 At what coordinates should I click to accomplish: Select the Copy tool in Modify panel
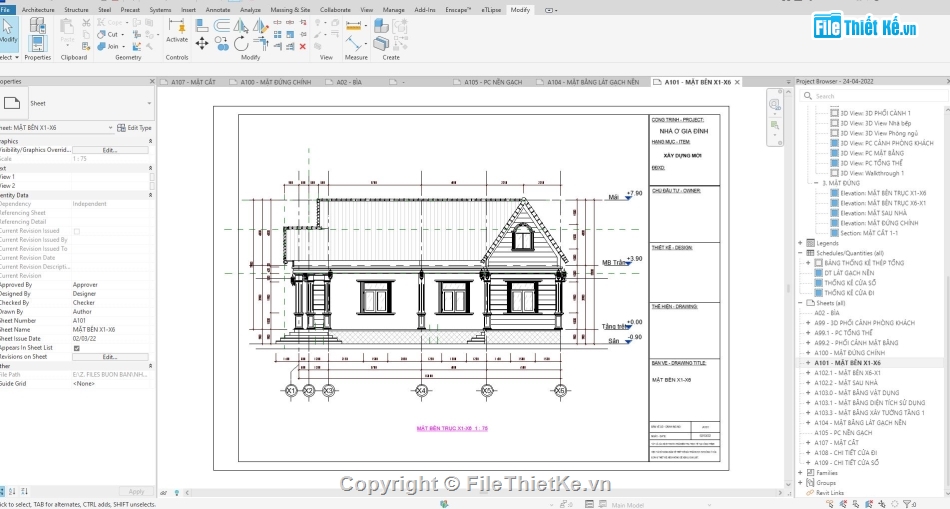click(222, 44)
